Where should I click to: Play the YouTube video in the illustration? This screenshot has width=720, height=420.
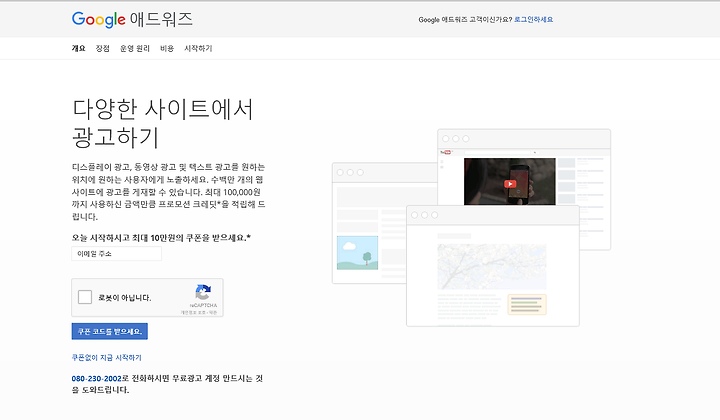tap(510, 184)
